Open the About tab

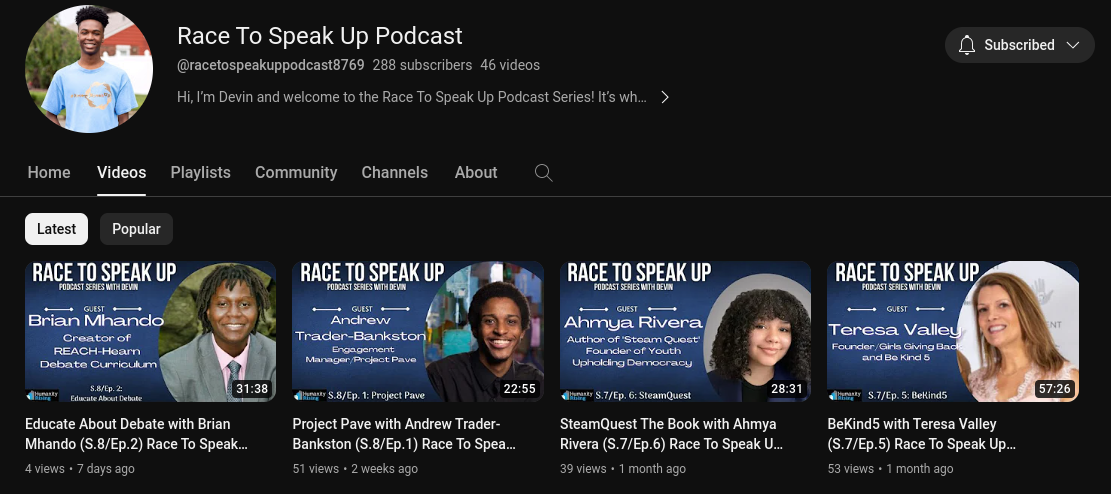(x=476, y=172)
